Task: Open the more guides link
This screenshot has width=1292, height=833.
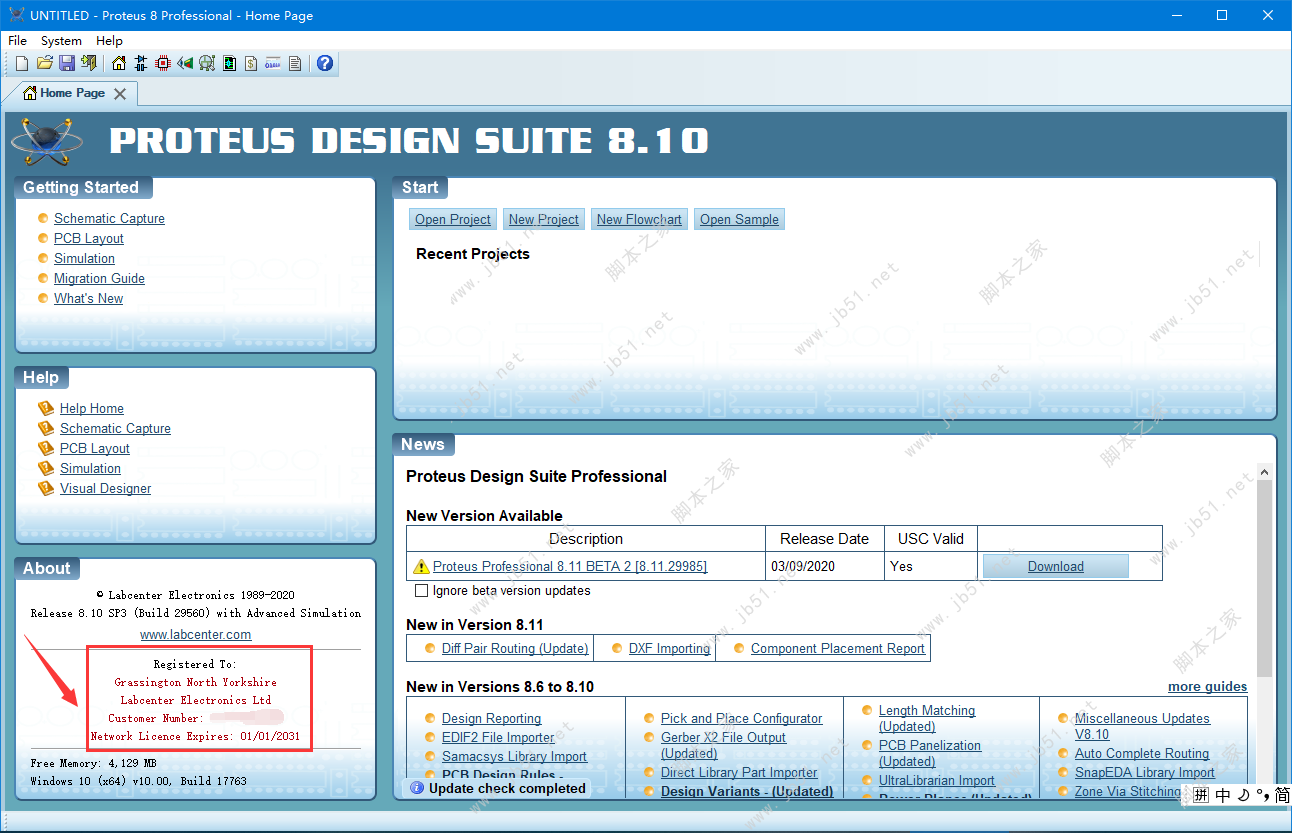Action: tap(1207, 686)
